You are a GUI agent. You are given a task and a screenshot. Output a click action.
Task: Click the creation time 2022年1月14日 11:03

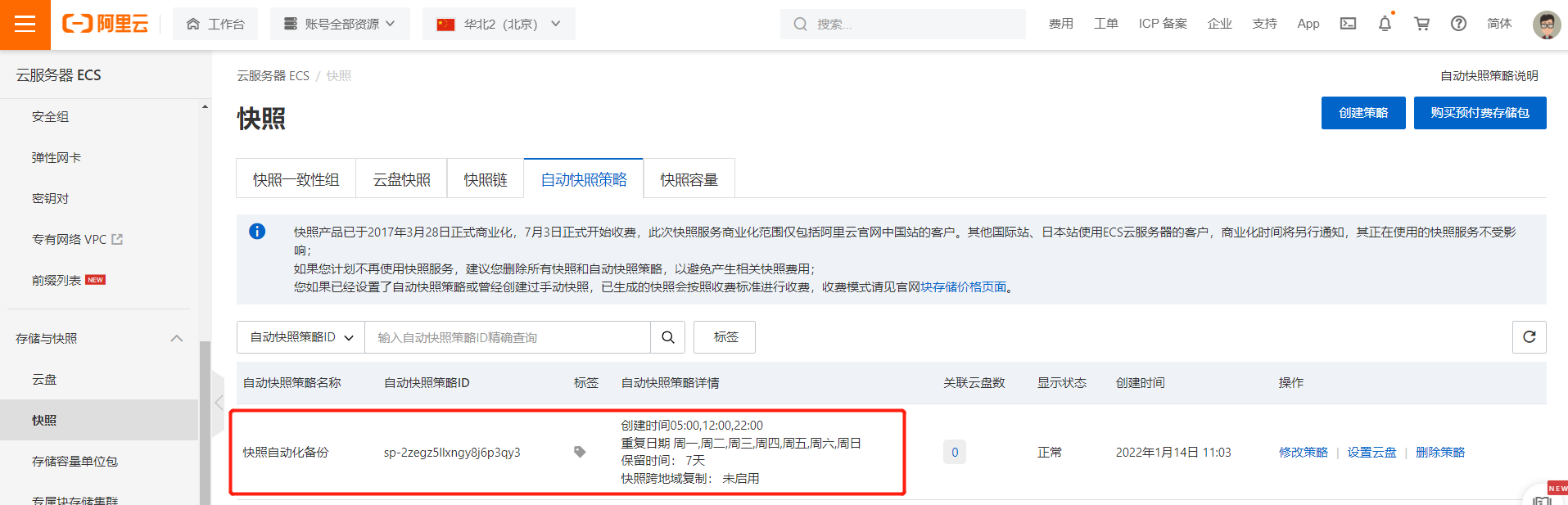[1173, 453]
